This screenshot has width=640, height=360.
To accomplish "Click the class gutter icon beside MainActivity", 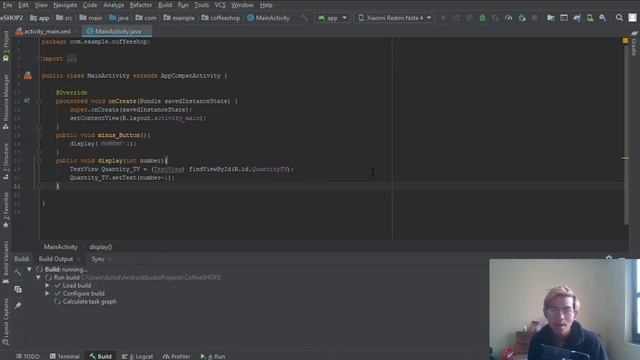I will point(27,76).
